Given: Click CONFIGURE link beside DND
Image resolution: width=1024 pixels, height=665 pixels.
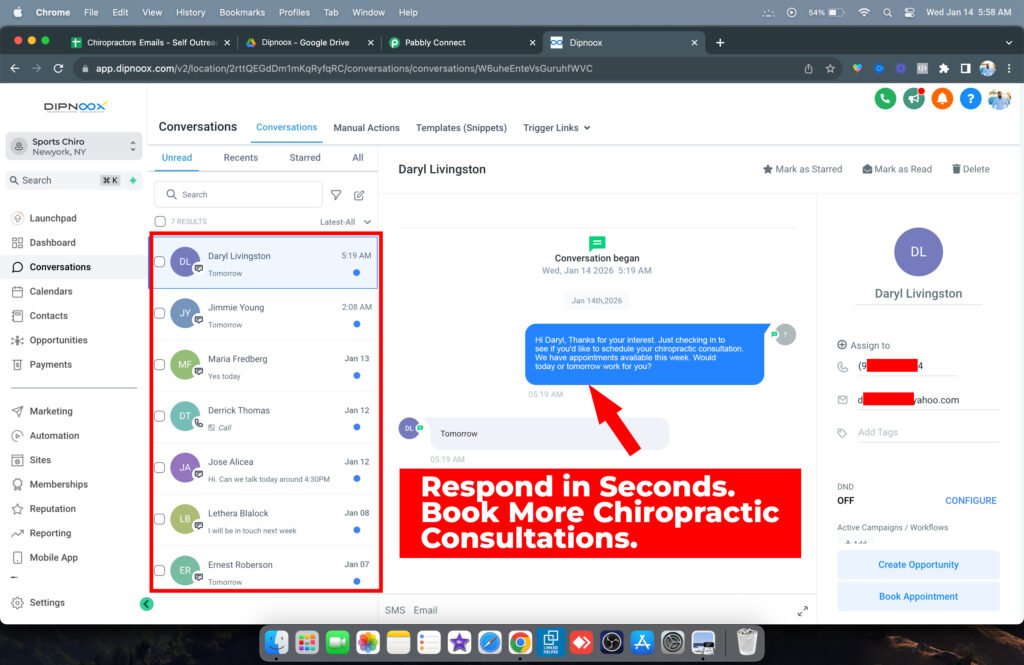Looking at the screenshot, I should point(970,500).
